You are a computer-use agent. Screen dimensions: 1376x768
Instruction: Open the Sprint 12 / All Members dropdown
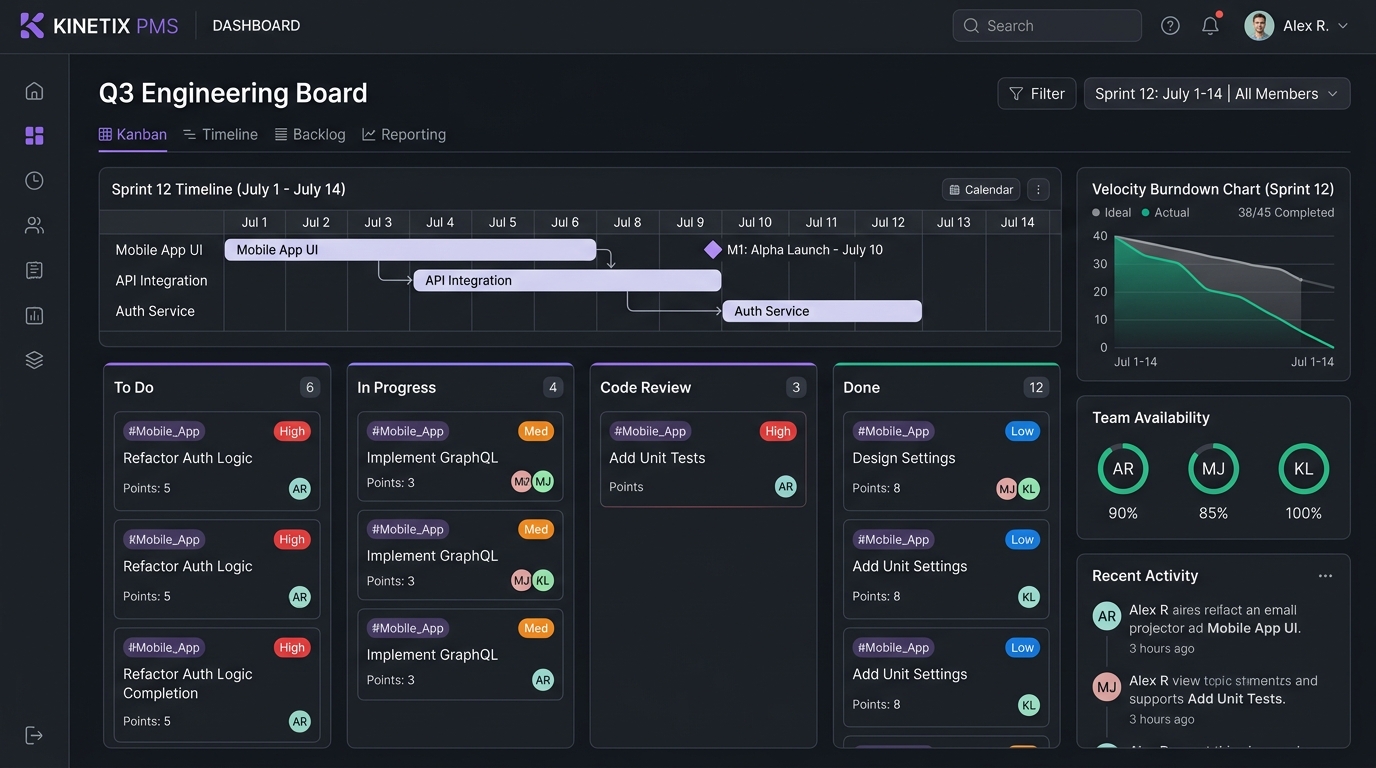coord(1217,94)
